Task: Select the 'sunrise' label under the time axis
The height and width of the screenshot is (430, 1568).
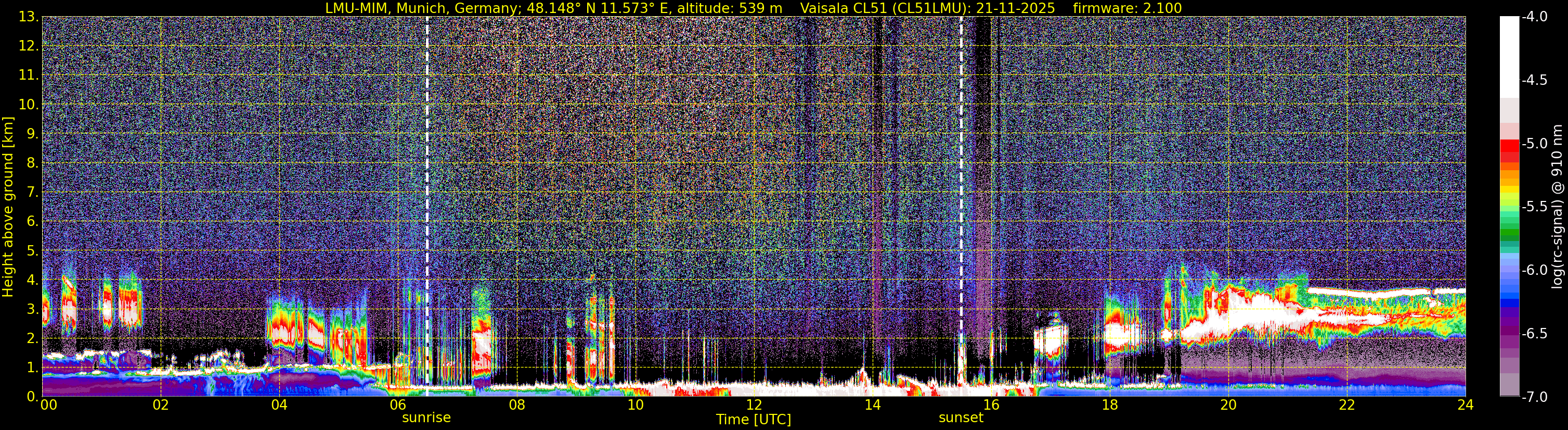Action: point(426,418)
